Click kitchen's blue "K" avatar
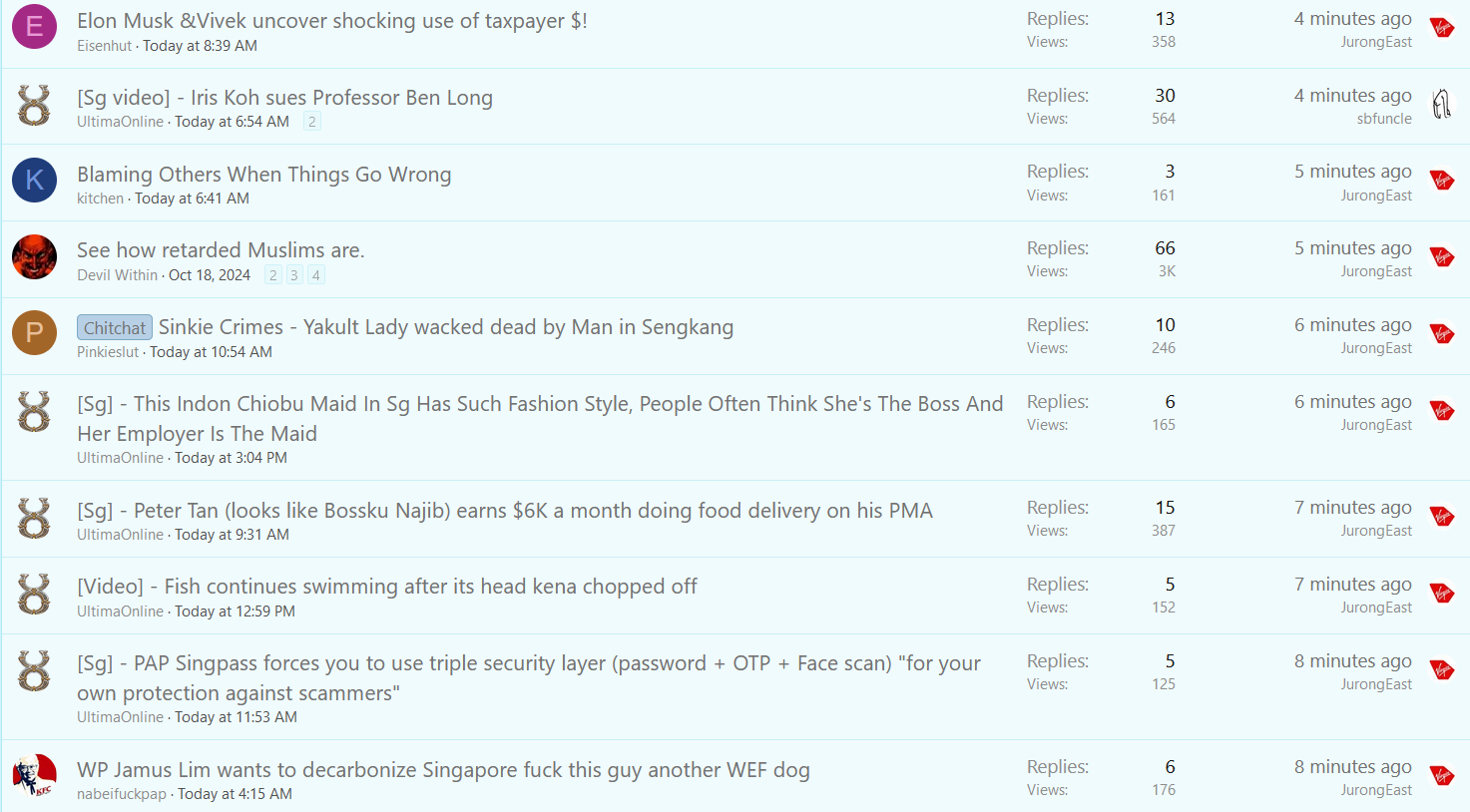The height and width of the screenshot is (812, 1470). tap(34, 181)
